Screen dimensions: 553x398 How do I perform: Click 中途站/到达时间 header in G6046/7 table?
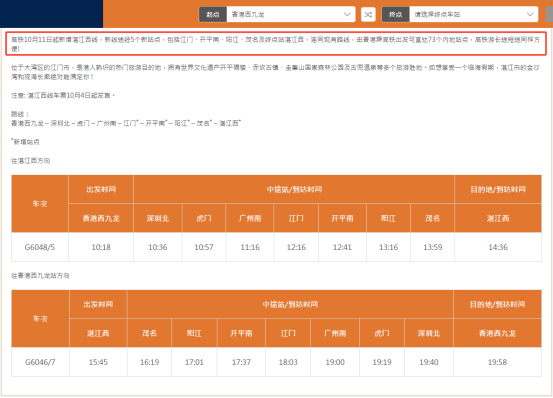pyautogui.click(x=290, y=304)
